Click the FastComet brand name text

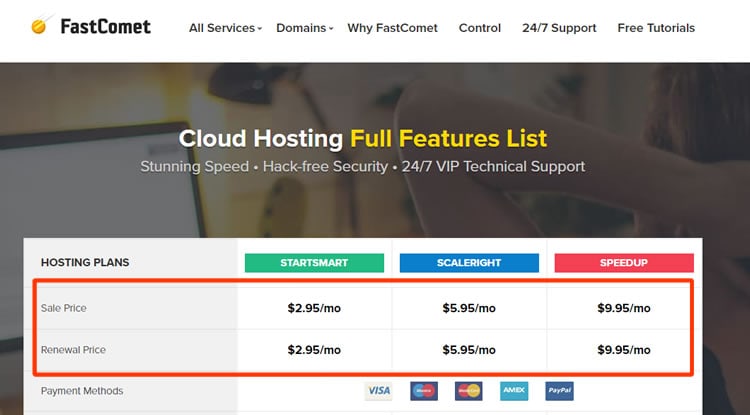pyautogui.click(x=106, y=26)
